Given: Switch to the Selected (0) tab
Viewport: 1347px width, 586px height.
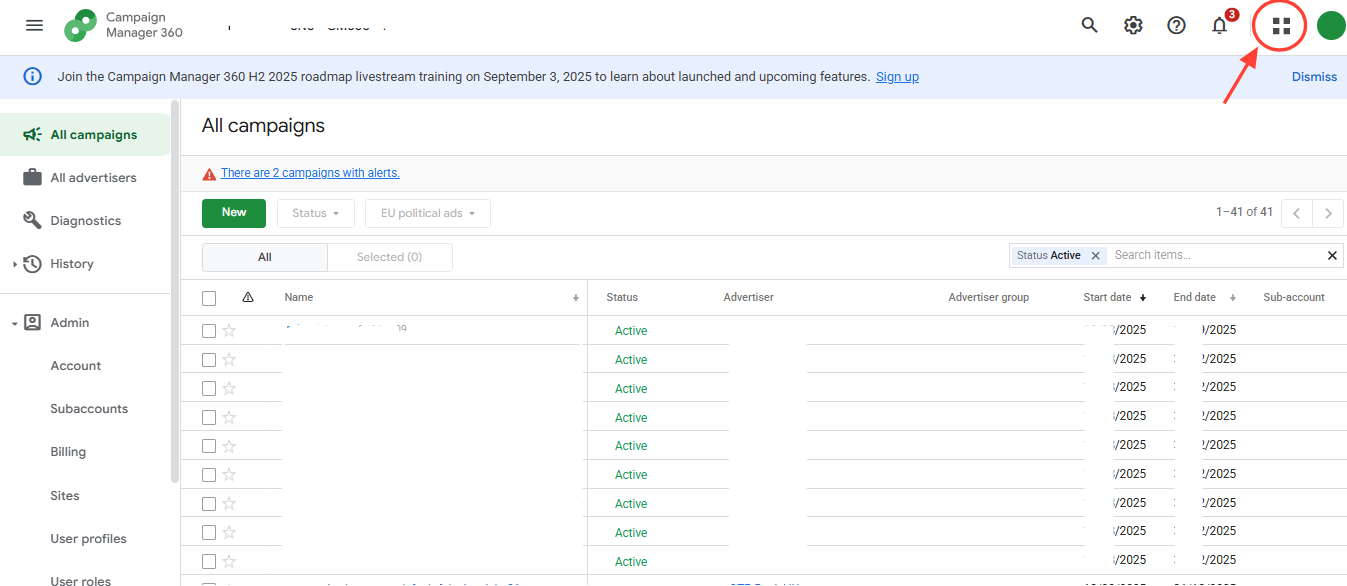Looking at the screenshot, I should click(x=389, y=257).
